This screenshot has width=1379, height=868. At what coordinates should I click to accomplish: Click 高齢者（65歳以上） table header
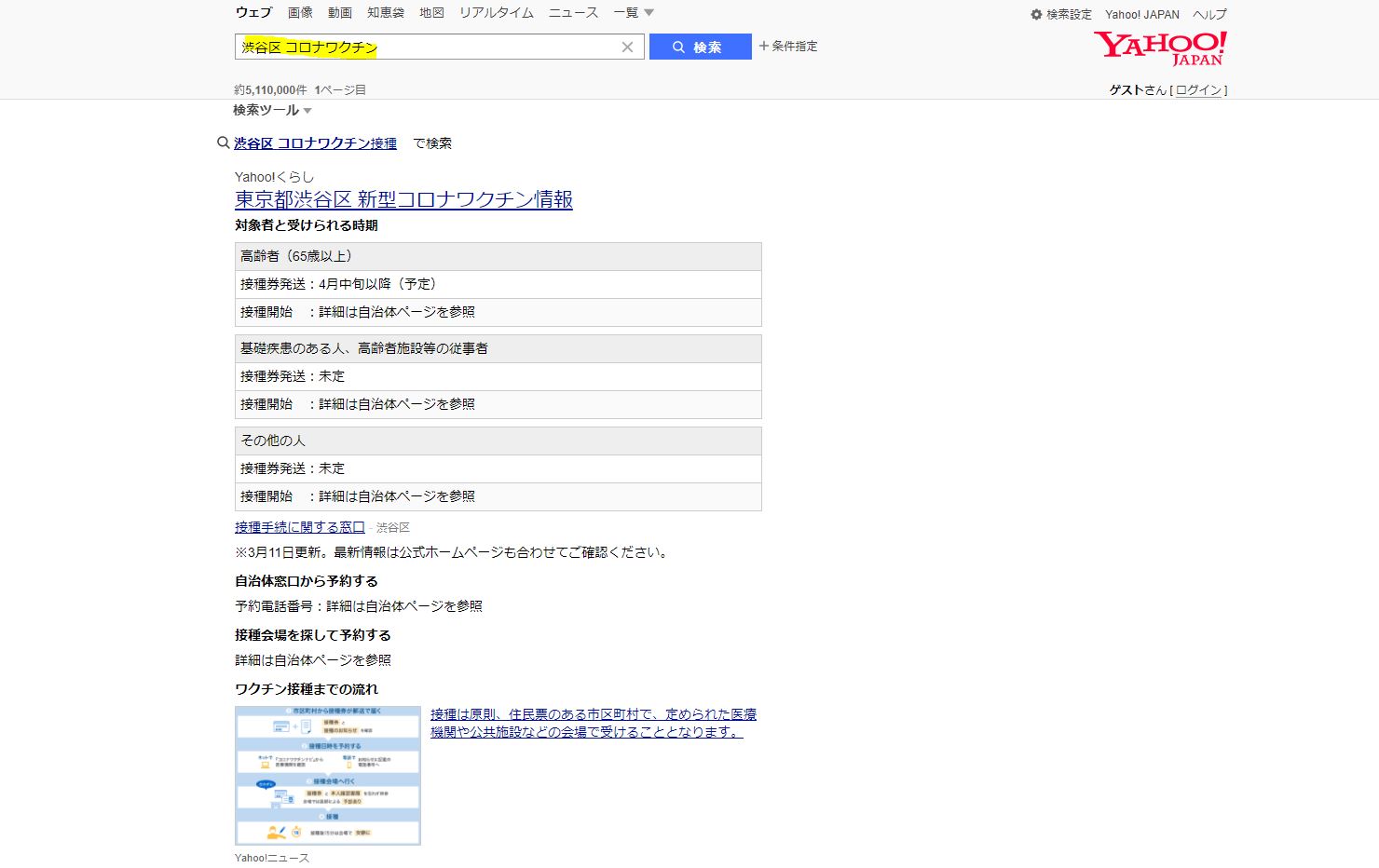(x=498, y=256)
